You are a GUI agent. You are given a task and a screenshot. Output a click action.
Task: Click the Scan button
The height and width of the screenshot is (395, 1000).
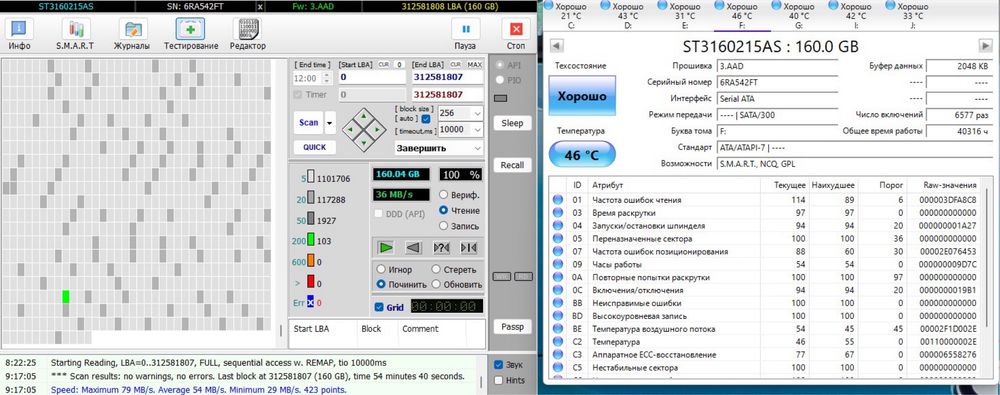click(309, 123)
